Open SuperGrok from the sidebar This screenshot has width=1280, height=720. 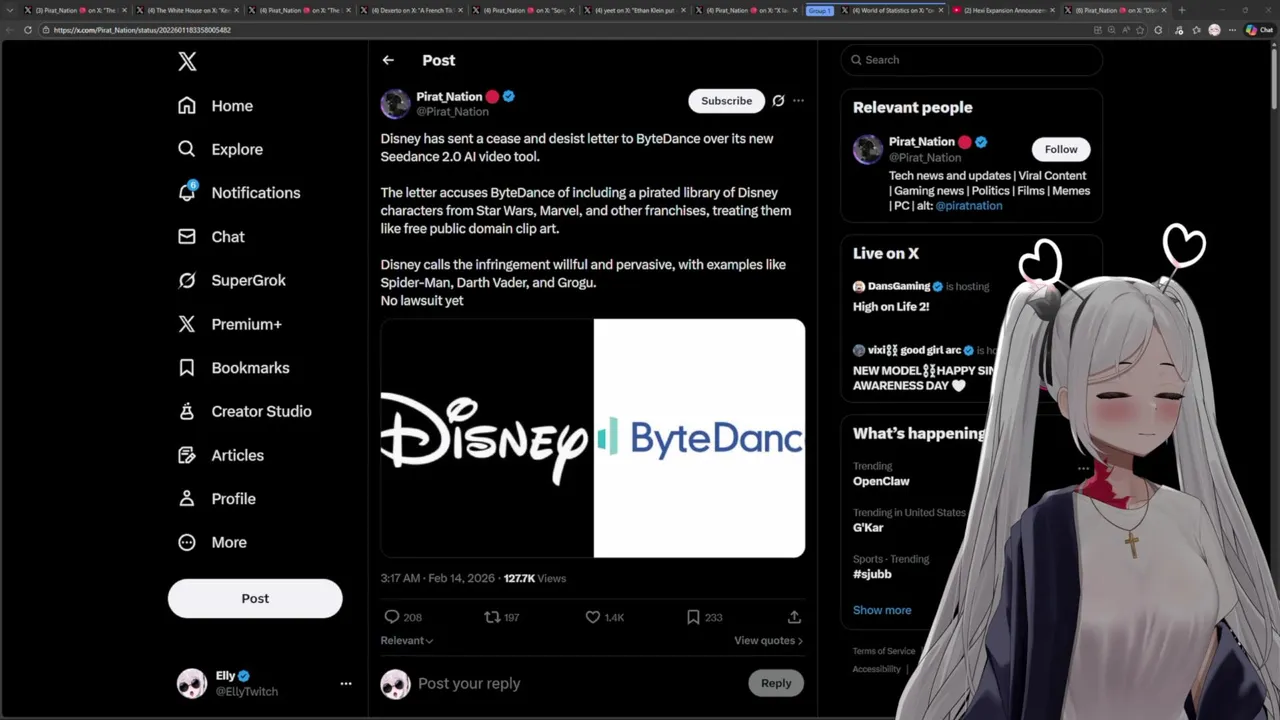pos(231,280)
